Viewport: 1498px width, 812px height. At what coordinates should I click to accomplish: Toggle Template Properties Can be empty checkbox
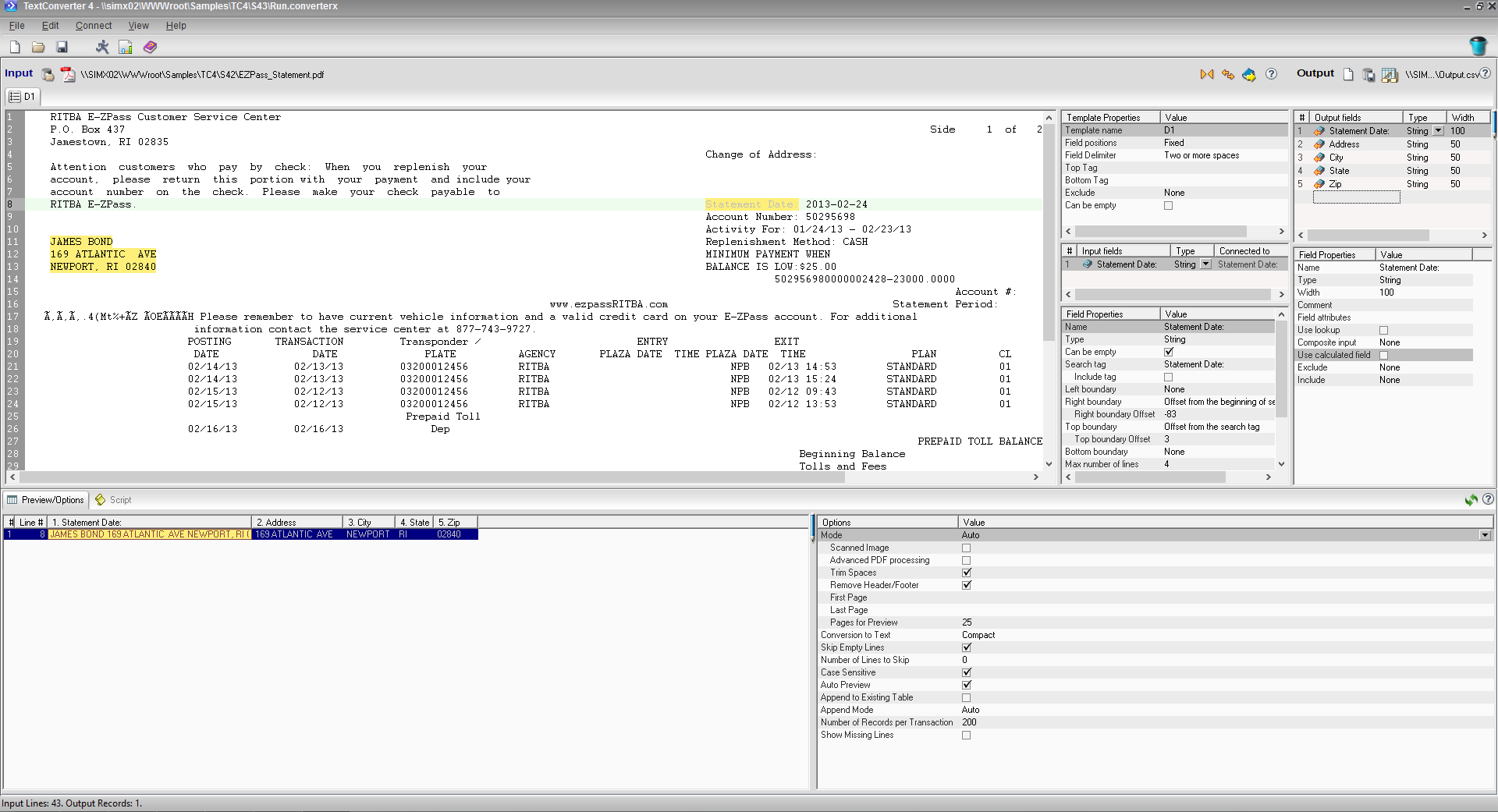click(x=1168, y=206)
